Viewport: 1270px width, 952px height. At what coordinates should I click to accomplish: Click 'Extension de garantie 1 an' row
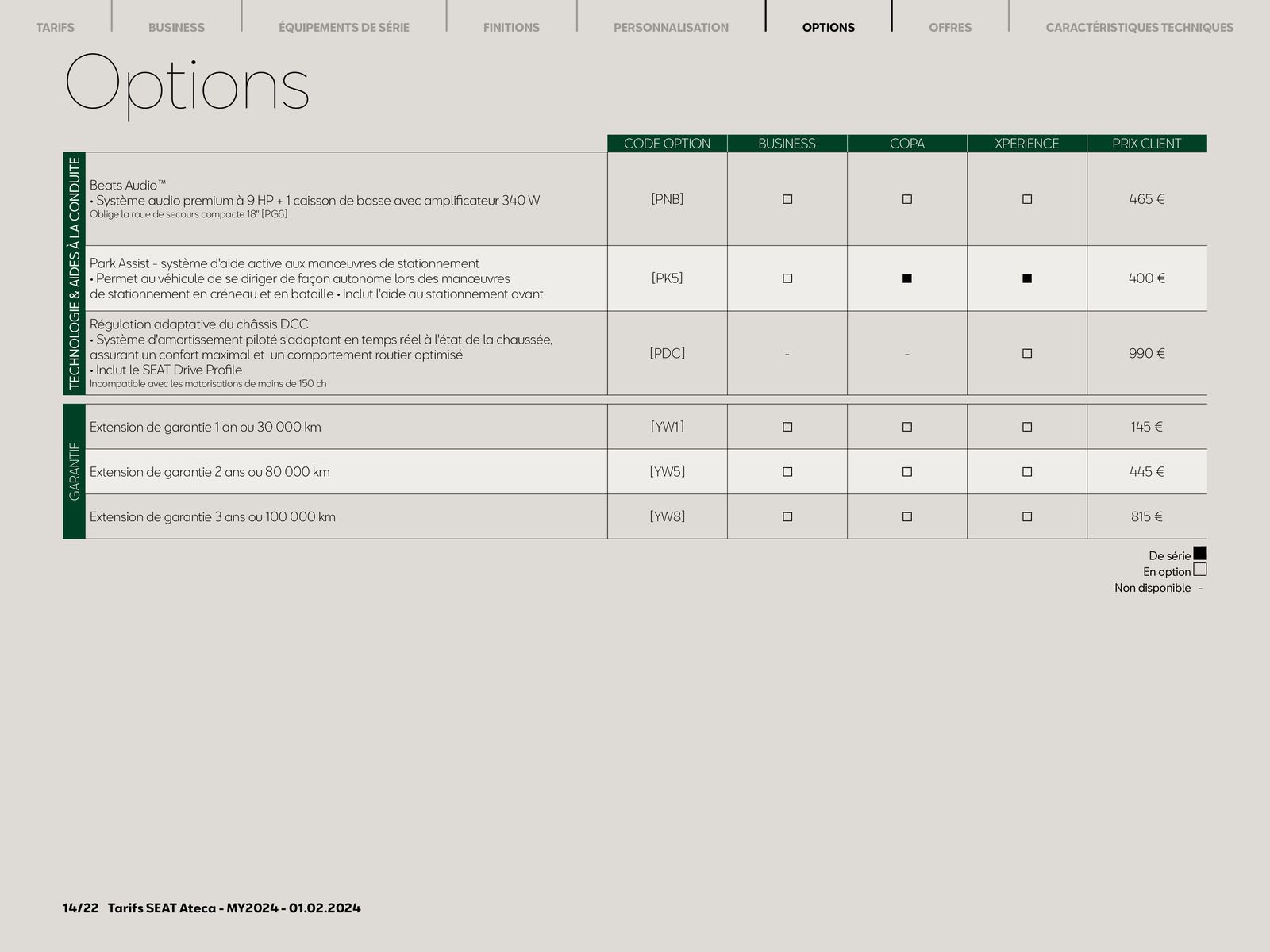(346, 427)
